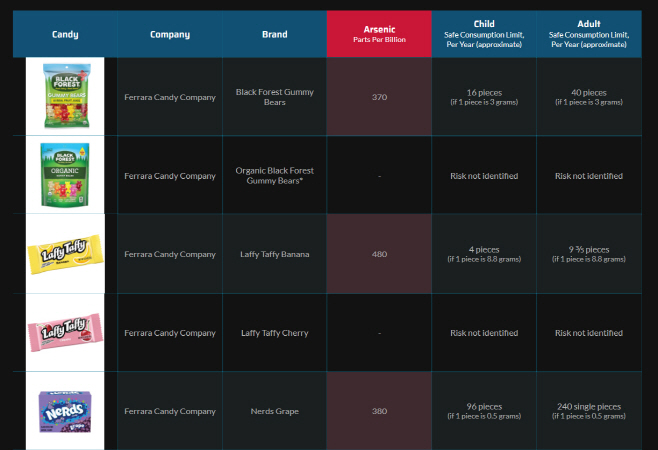Viewport: 658px width, 450px height.
Task: Select the Laffy Taffy Banana wrapper image
Action: coord(65,254)
